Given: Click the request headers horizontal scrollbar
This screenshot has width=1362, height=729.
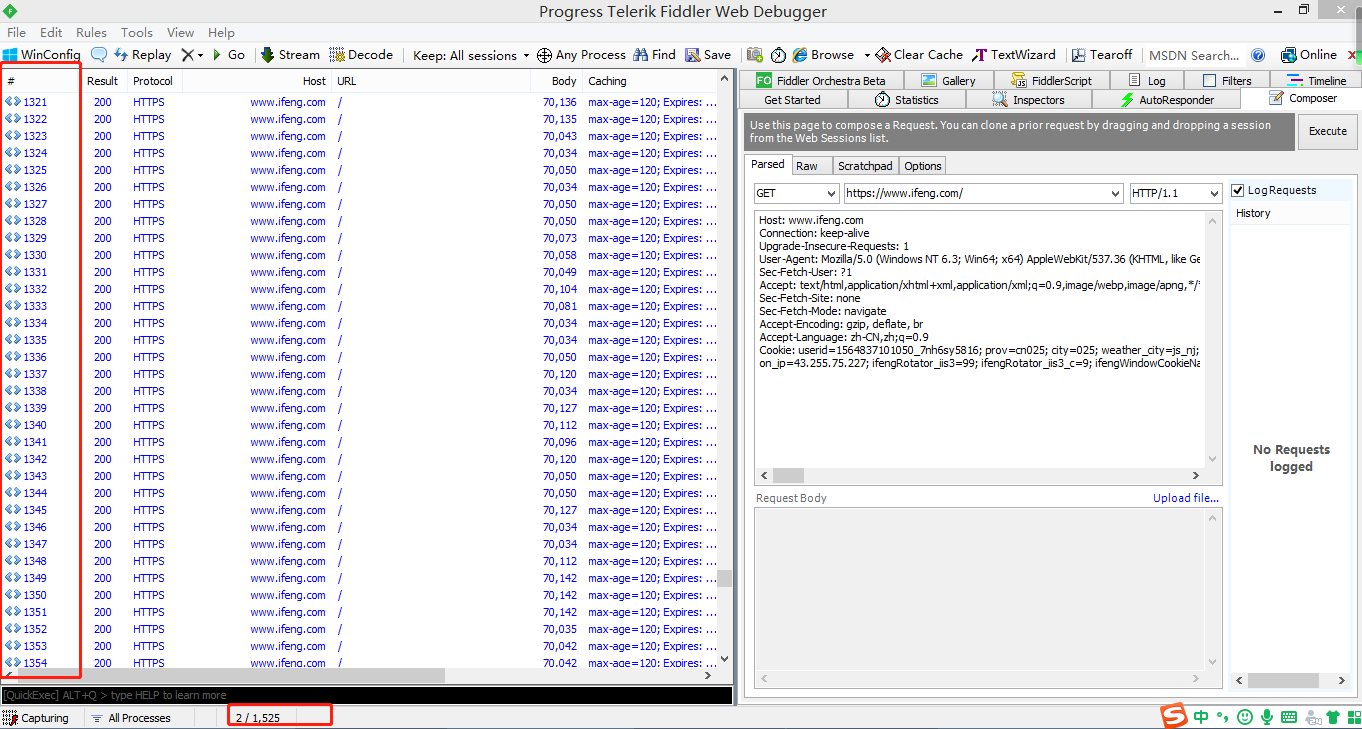Looking at the screenshot, I should [x=981, y=476].
